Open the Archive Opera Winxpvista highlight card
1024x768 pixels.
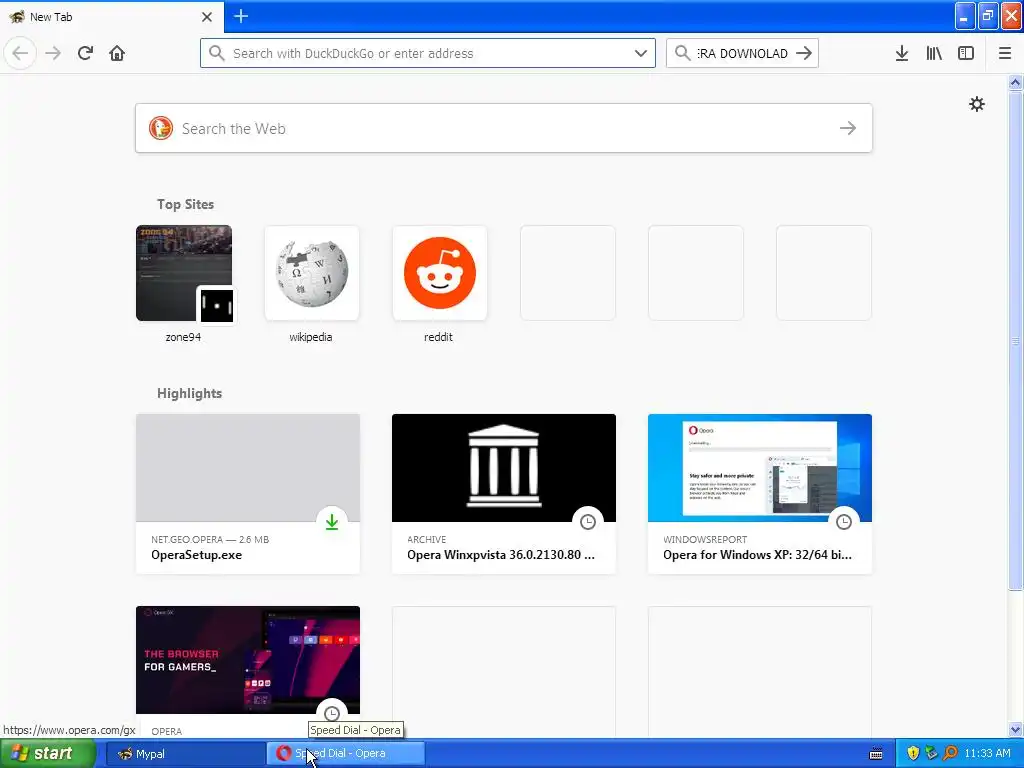504,494
